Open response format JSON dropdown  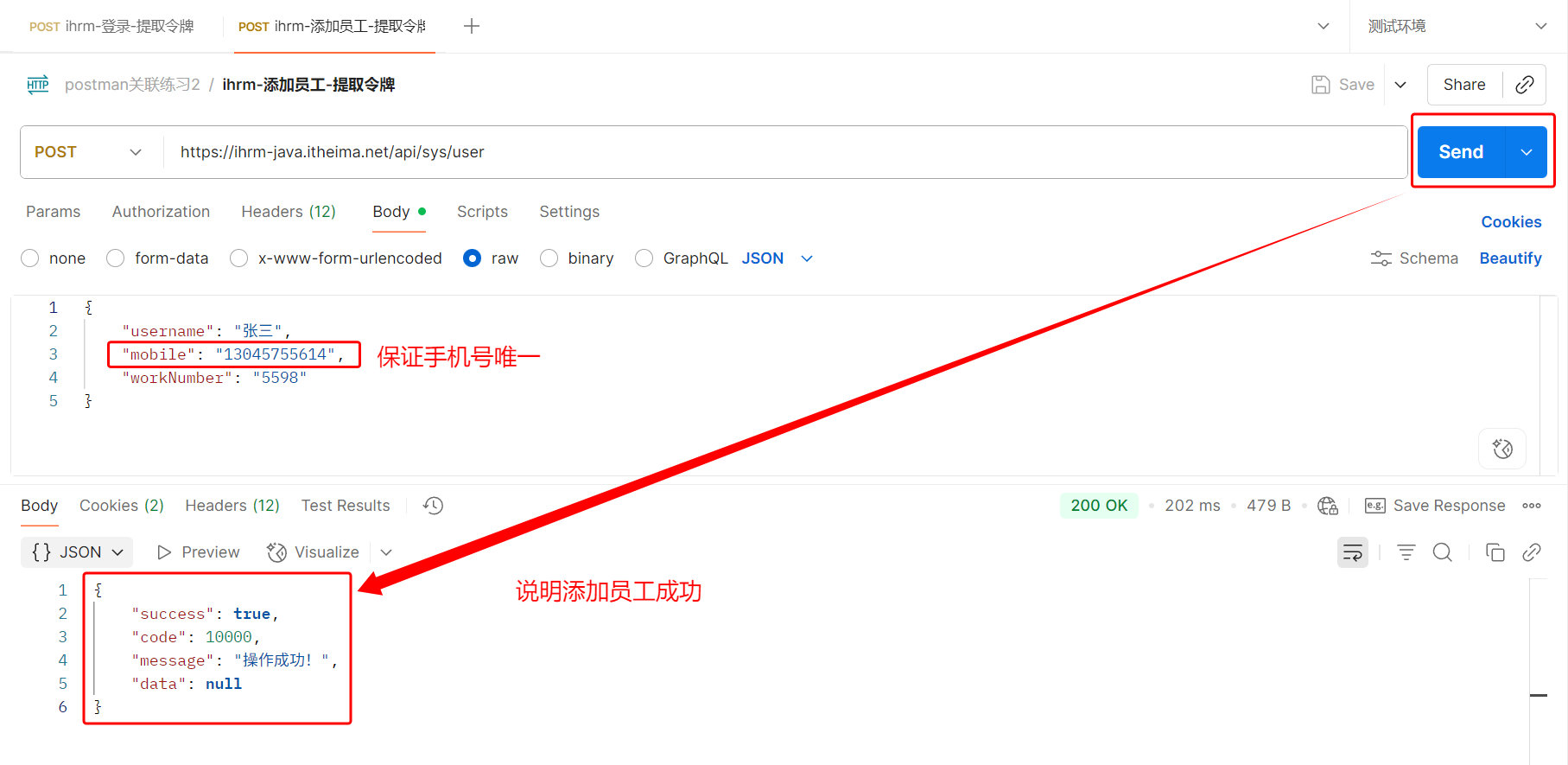(x=77, y=552)
